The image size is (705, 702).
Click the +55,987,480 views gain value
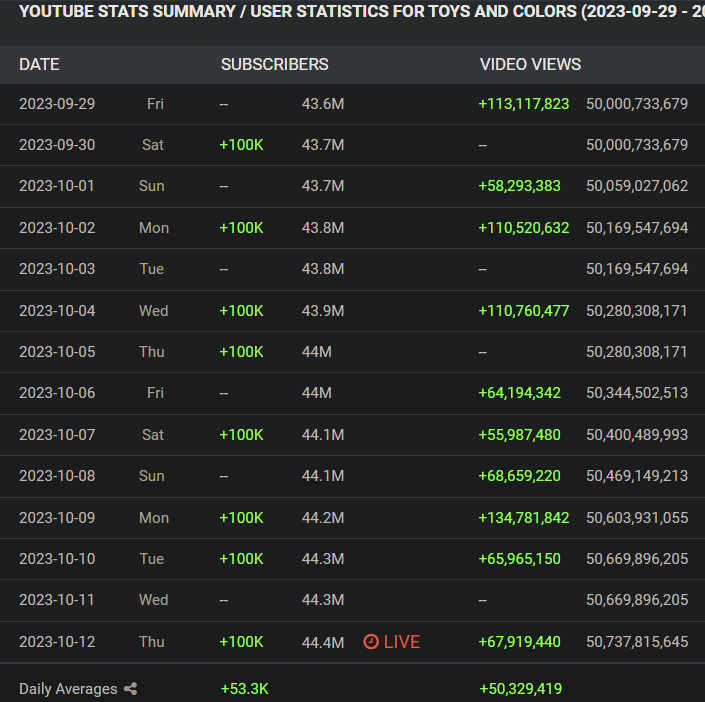point(519,435)
